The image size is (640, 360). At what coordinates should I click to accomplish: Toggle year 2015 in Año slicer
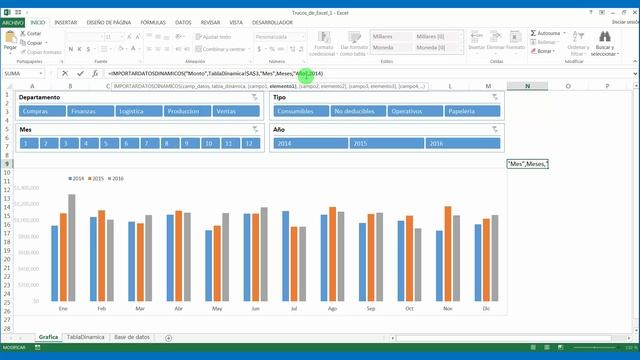pyautogui.click(x=387, y=143)
